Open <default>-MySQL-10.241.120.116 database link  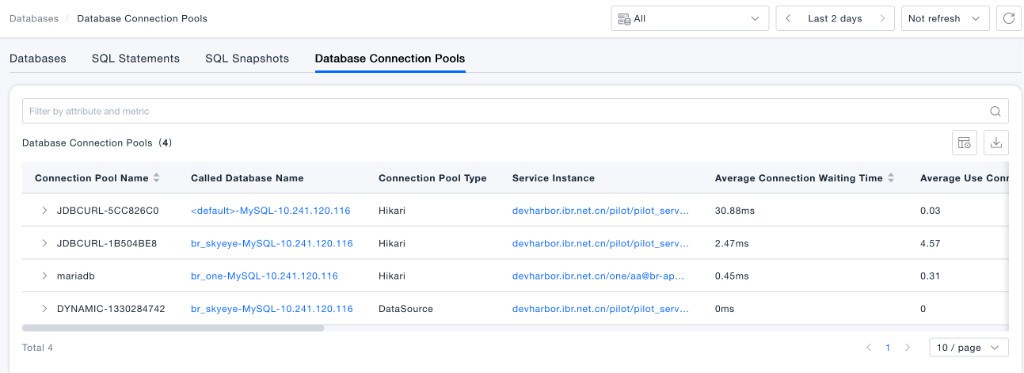pyautogui.click(x=270, y=210)
